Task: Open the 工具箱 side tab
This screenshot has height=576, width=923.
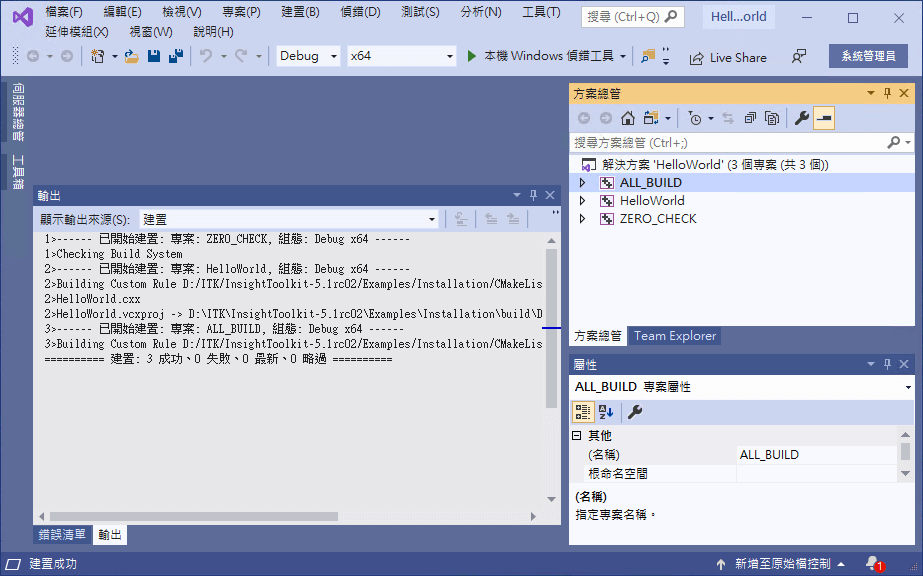Action: (x=18, y=172)
